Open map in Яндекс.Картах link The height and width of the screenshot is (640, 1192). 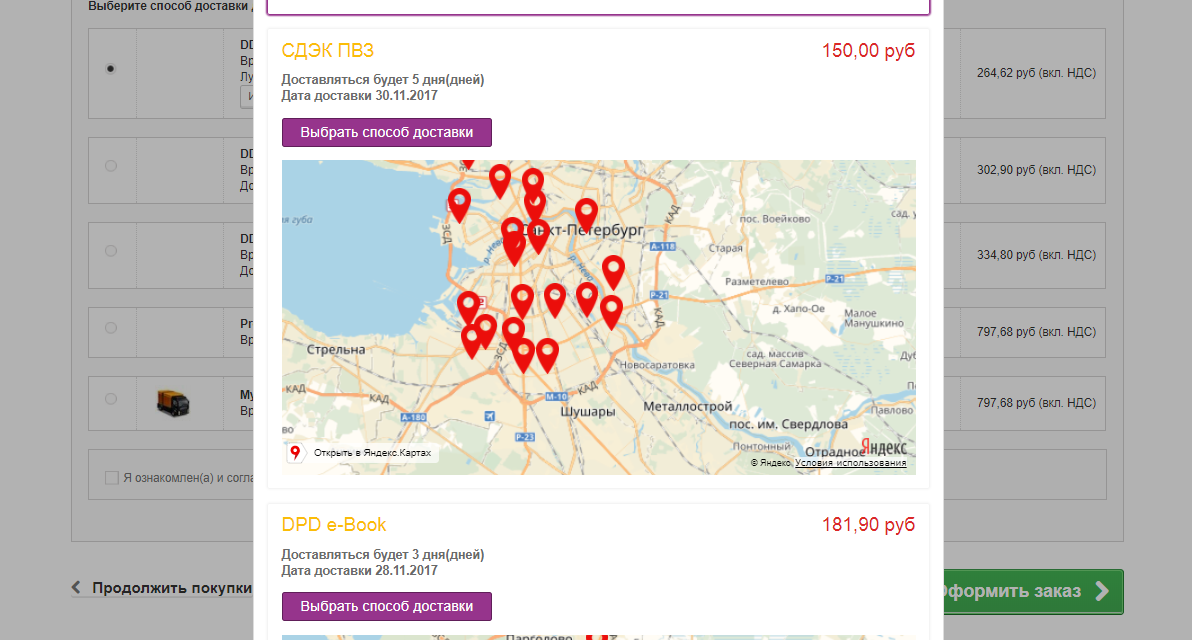tap(372, 452)
